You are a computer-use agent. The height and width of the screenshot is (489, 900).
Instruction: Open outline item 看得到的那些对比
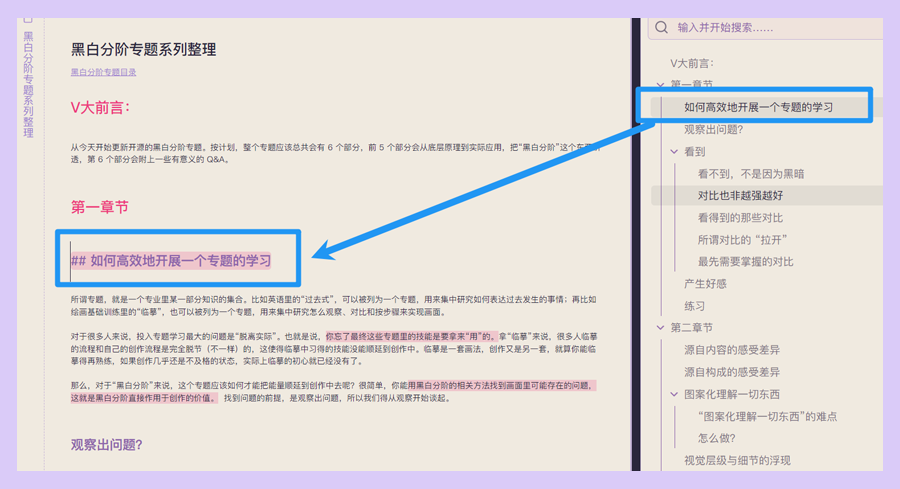740,218
